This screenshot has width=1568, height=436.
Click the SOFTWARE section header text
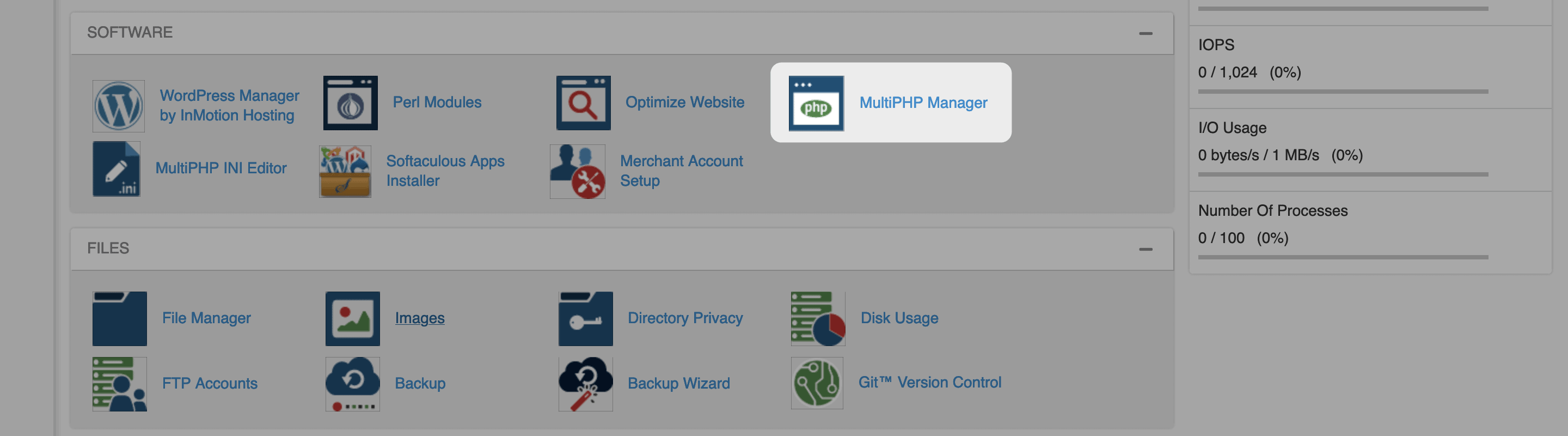coord(130,32)
